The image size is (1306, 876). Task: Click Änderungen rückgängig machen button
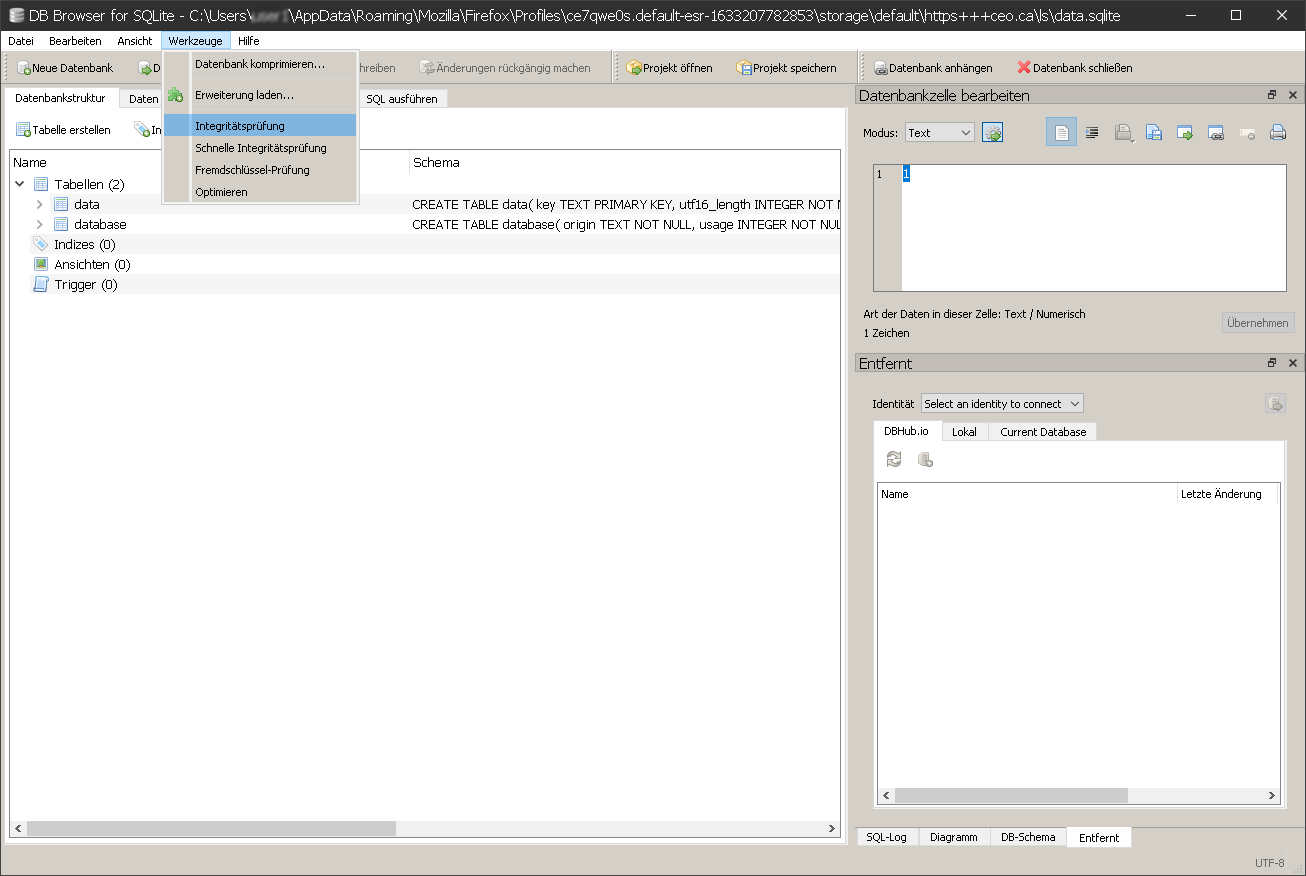(505, 68)
